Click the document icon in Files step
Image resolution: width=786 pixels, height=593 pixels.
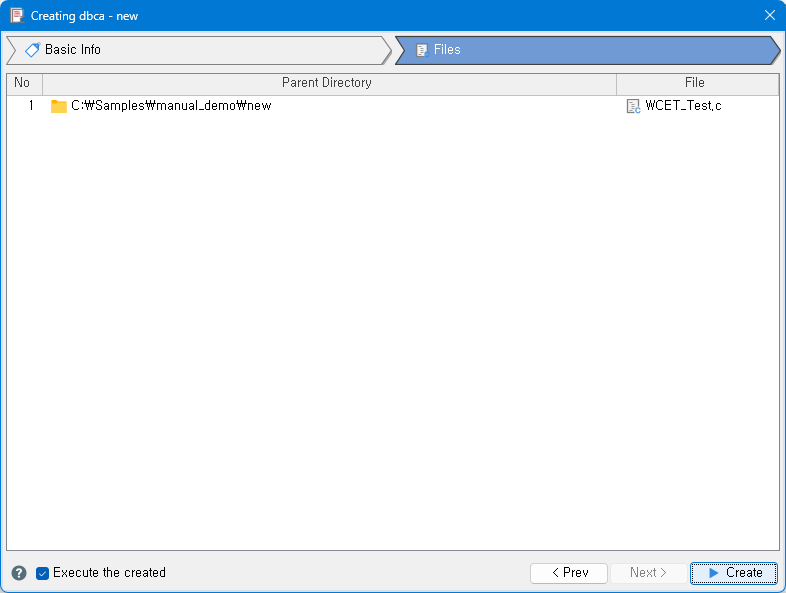coord(422,50)
